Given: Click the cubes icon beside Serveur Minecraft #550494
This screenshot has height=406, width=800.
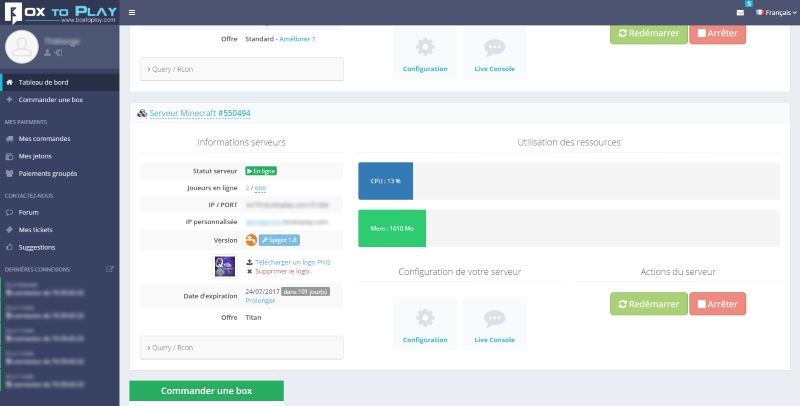Looking at the screenshot, I should tap(142, 113).
